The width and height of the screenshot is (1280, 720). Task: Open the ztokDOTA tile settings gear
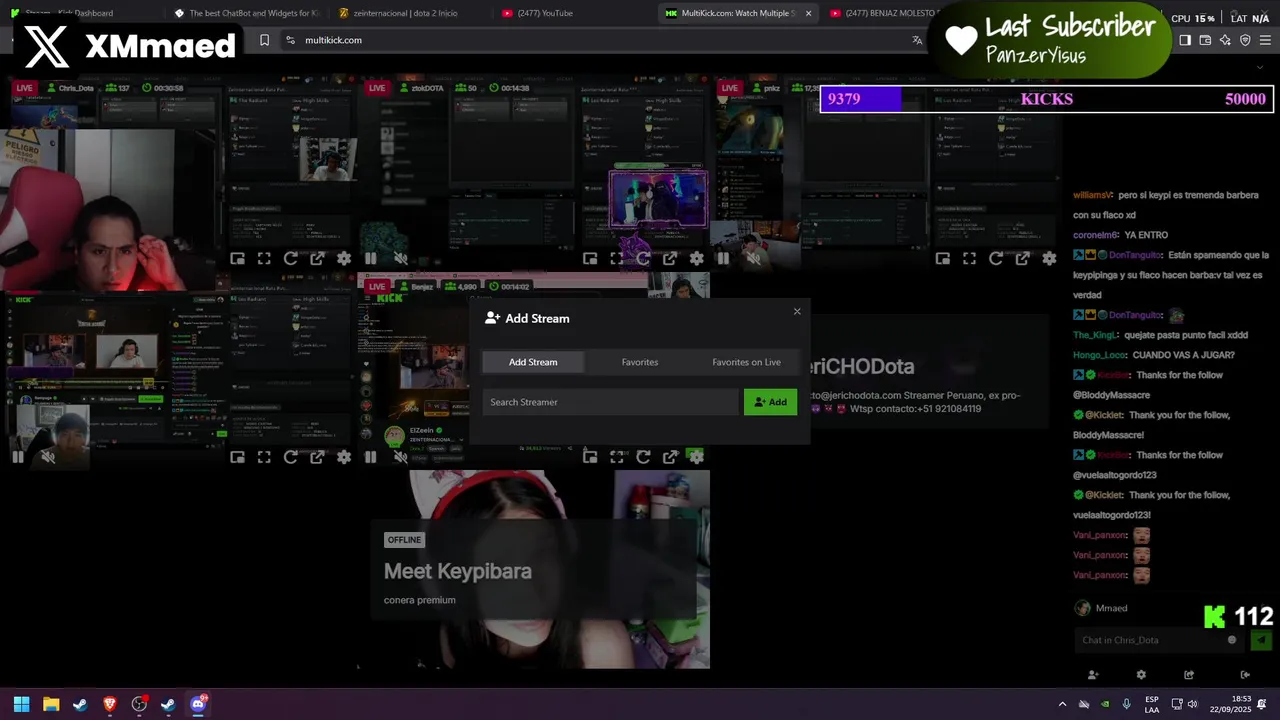tap(697, 258)
